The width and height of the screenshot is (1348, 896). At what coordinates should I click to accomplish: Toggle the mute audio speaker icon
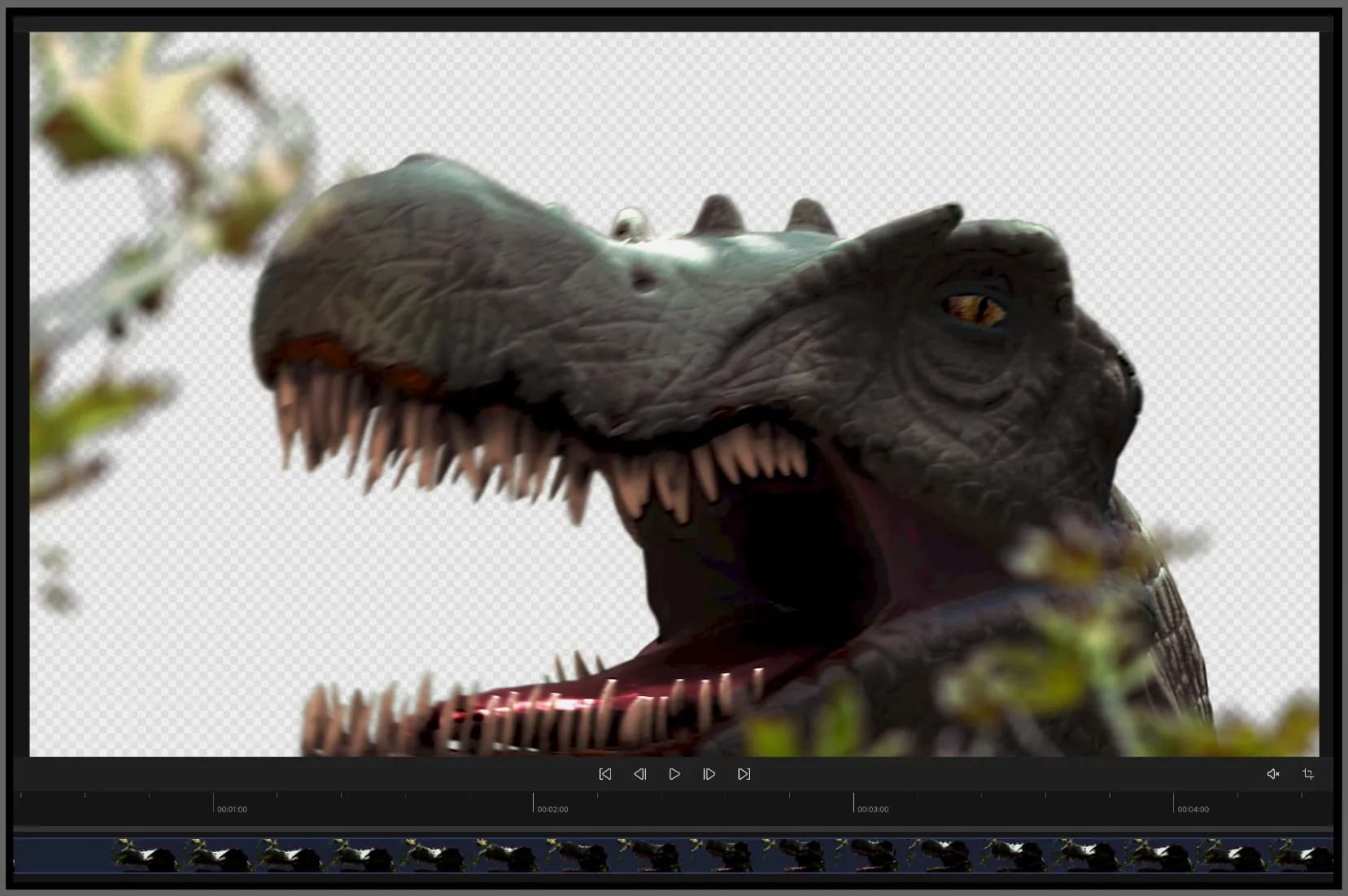coord(1273,774)
